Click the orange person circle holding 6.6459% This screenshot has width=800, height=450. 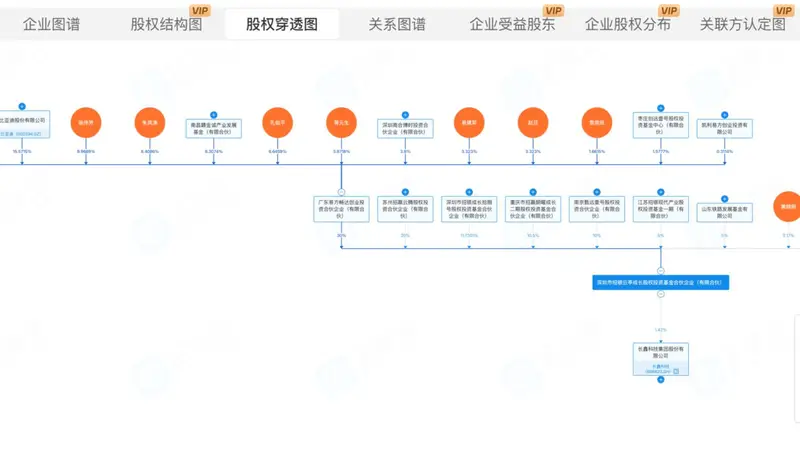(x=278, y=122)
